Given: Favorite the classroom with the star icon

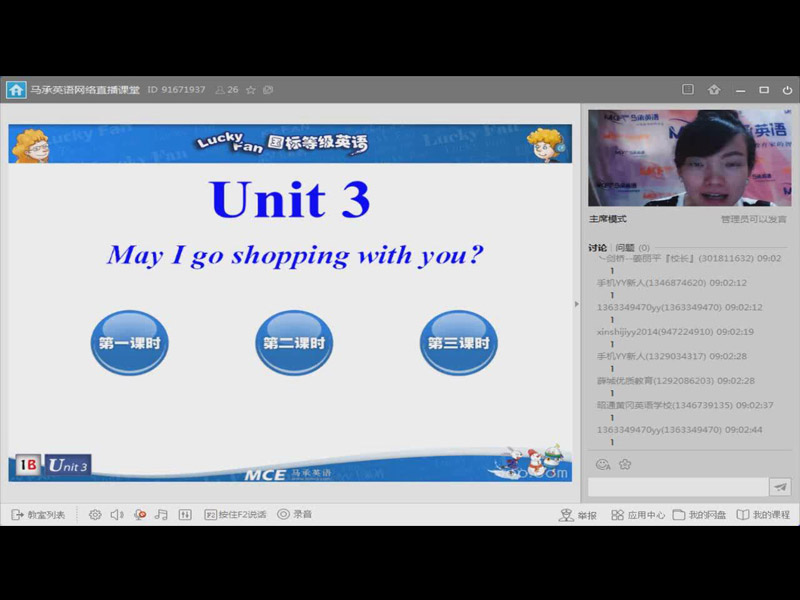Looking at the screenshot, I should (251, 90).
